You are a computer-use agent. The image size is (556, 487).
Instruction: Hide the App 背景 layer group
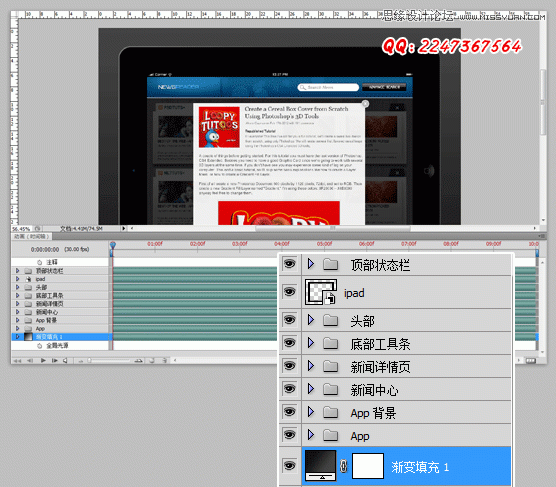(290, 412)
